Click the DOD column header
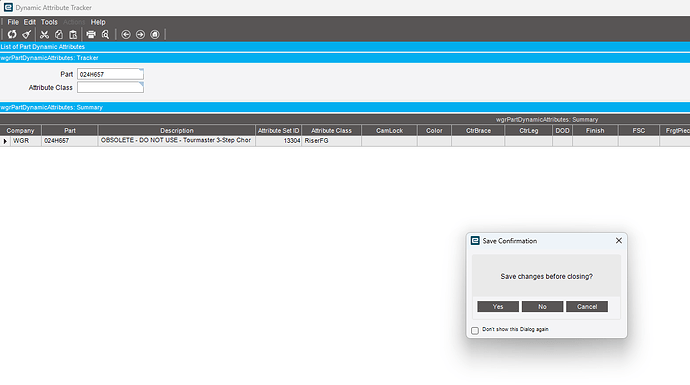Viewport: 690px width, 385px height. (x=562, y=130)
